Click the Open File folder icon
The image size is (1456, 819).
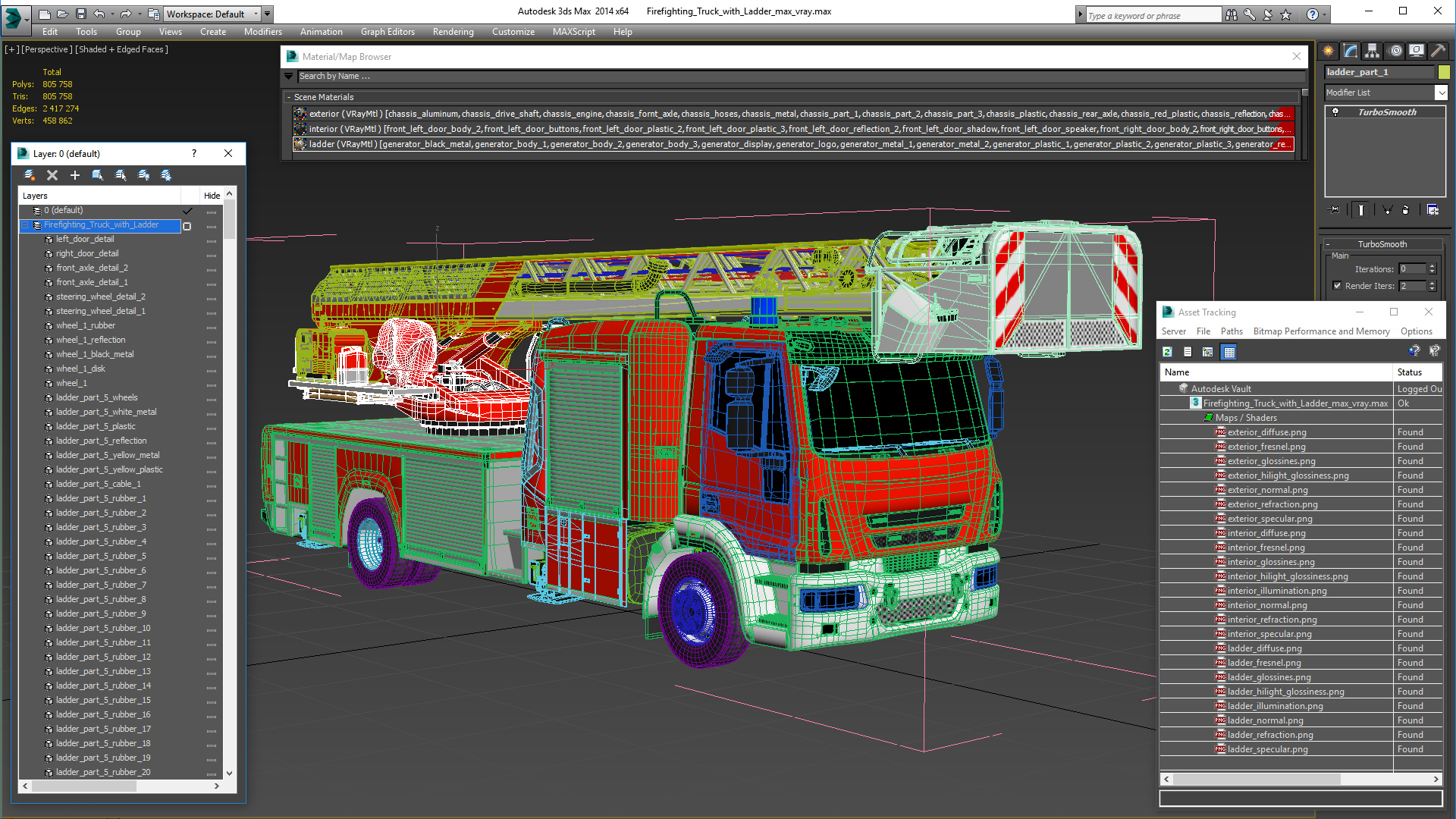click(62, 14)
